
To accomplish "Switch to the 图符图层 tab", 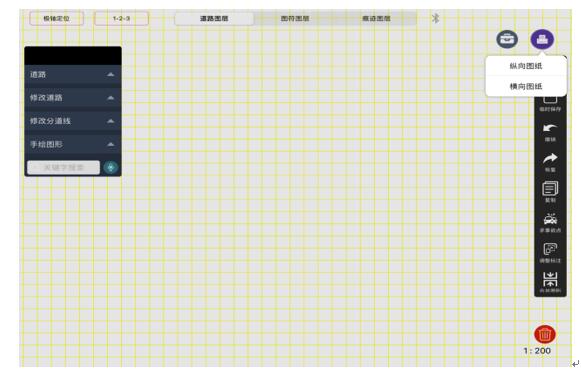I will pyautogui.click(x=295, y=18).
